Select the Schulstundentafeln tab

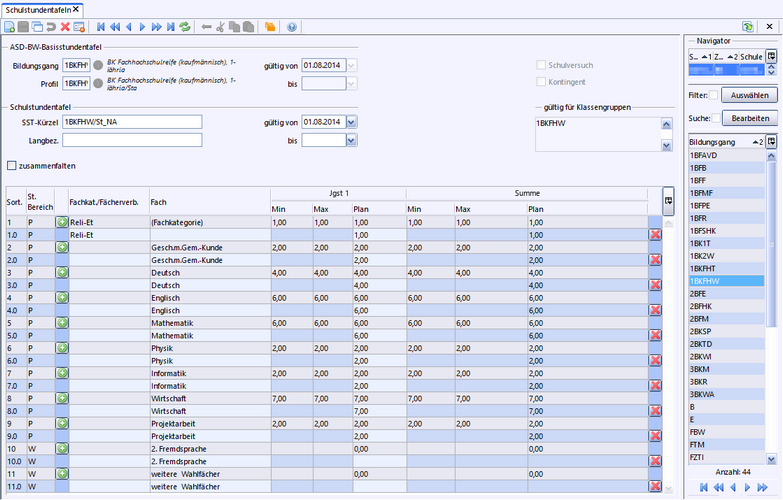(x=38, y=8)
